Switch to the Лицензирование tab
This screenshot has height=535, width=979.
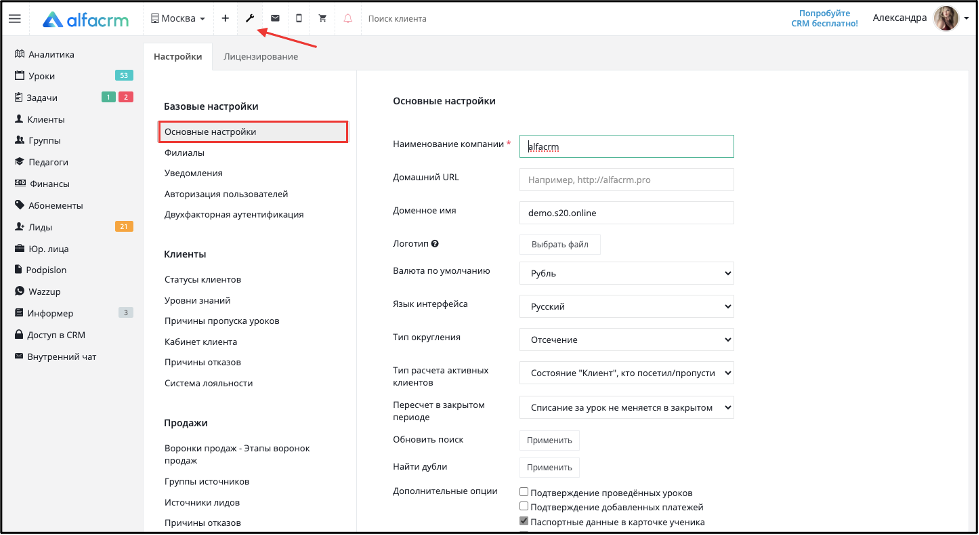tap(260, 57)
